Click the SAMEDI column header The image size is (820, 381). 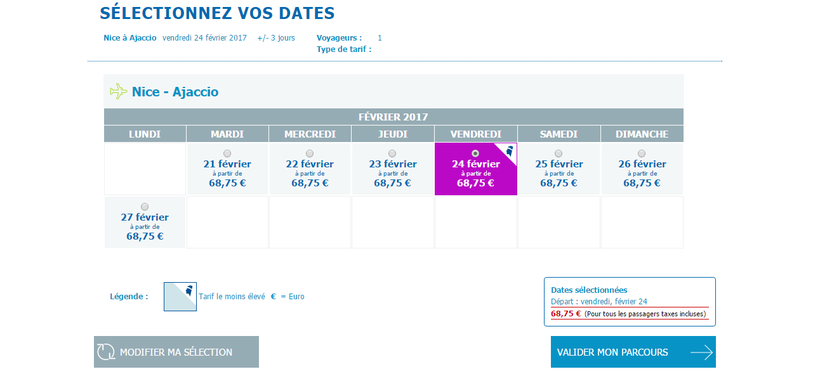click(x=559, y=134)
